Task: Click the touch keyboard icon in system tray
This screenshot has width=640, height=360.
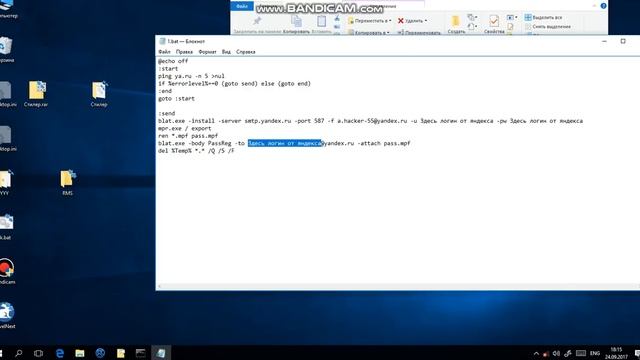Action: point(581,353)
